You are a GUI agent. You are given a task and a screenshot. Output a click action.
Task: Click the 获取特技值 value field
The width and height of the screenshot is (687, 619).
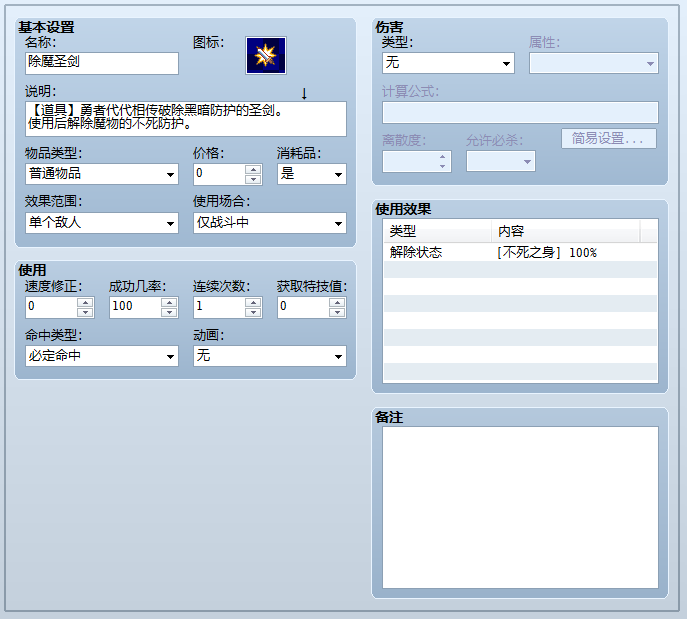(x=303, y=307)
